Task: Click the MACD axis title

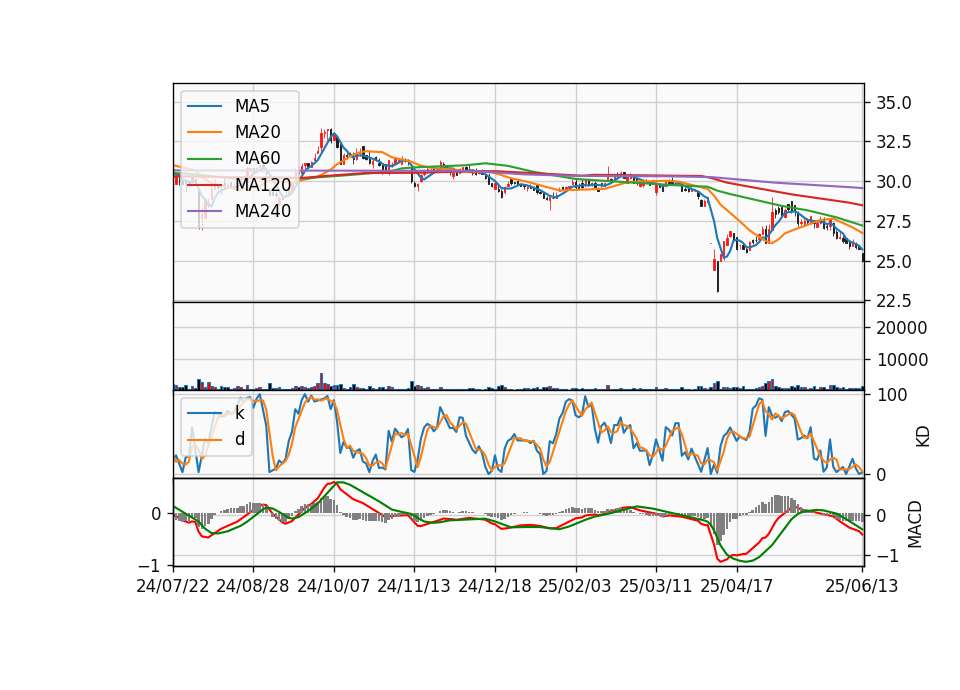Action: 914,524
